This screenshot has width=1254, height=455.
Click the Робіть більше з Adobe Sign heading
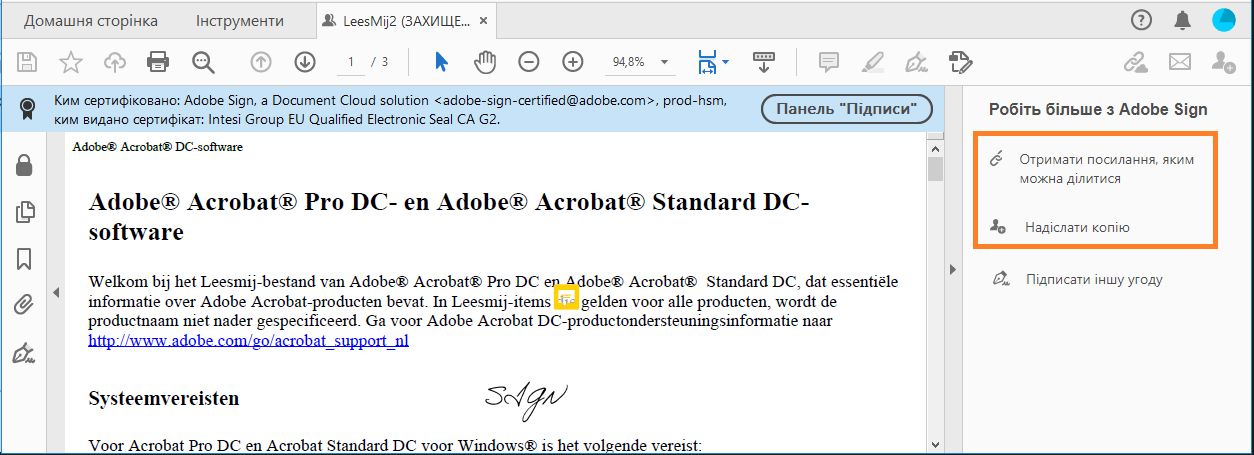pyautogui.click(x=1098, y=110)
